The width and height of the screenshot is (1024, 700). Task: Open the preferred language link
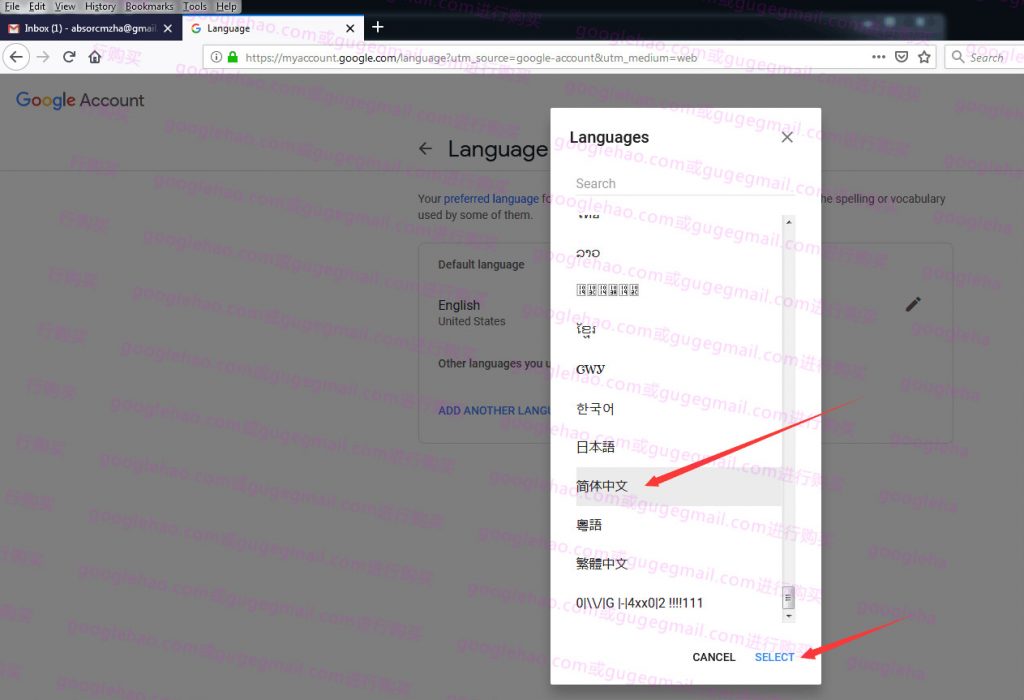pos(491,199)
